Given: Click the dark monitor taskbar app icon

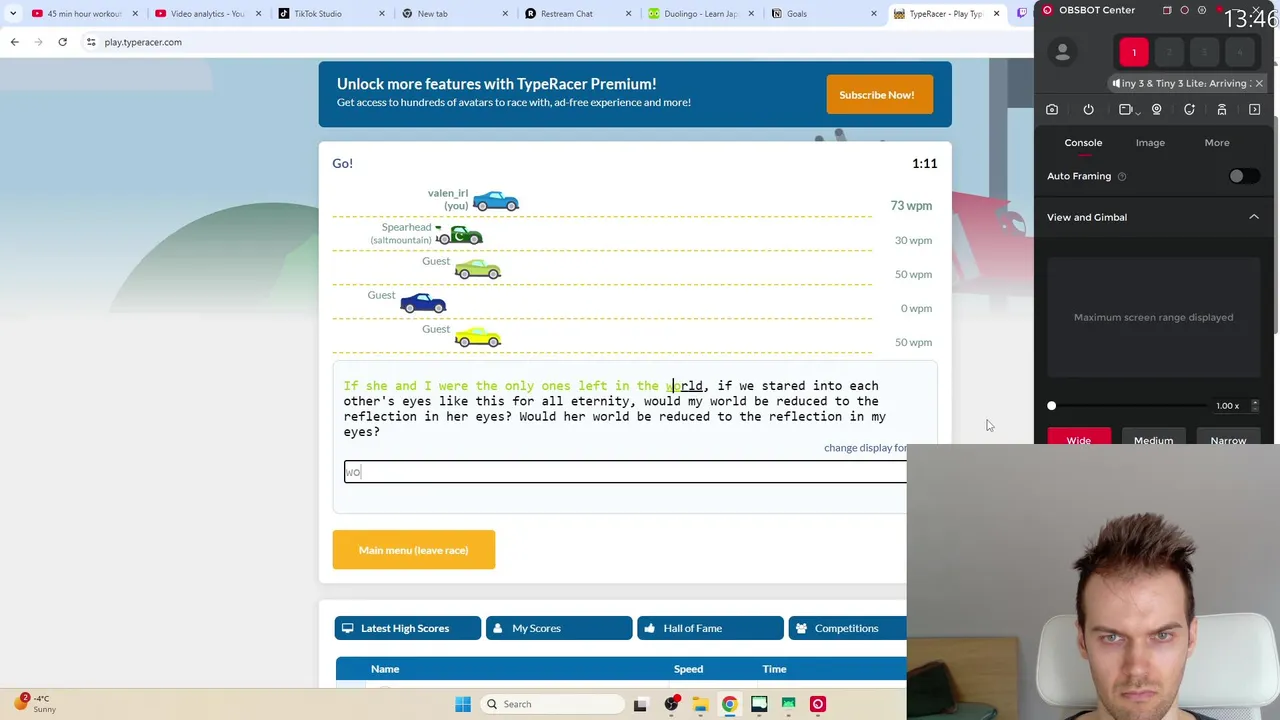Looking at the screenshot, I should 759,704.
